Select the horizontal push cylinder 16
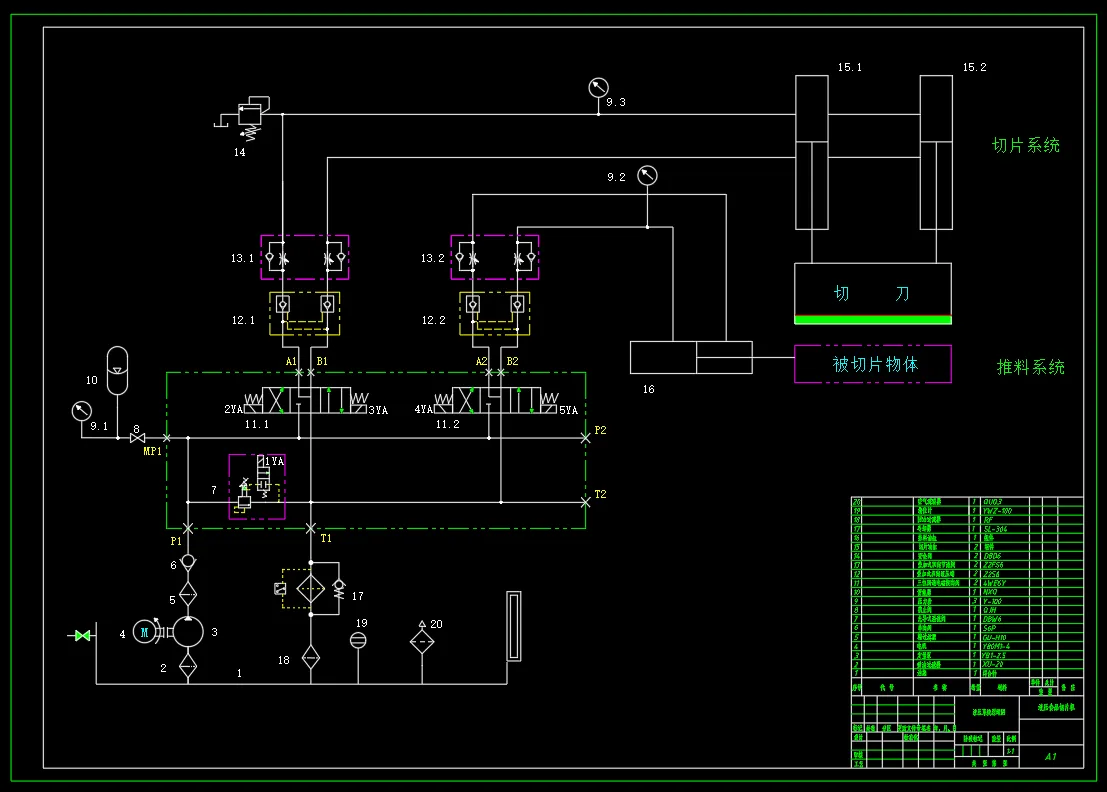Viewport: 1107px width, 792px height. [x=691, y=357]
